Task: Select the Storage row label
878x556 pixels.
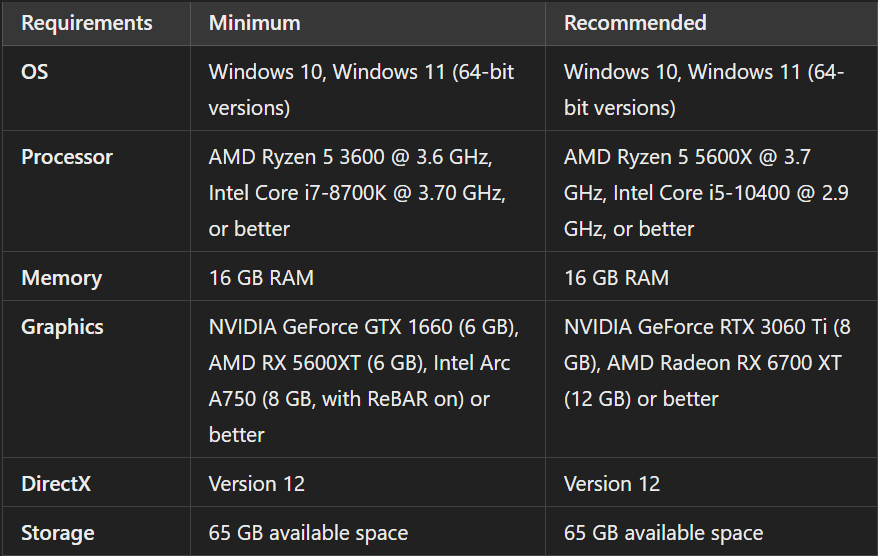Action: point(57,533)
